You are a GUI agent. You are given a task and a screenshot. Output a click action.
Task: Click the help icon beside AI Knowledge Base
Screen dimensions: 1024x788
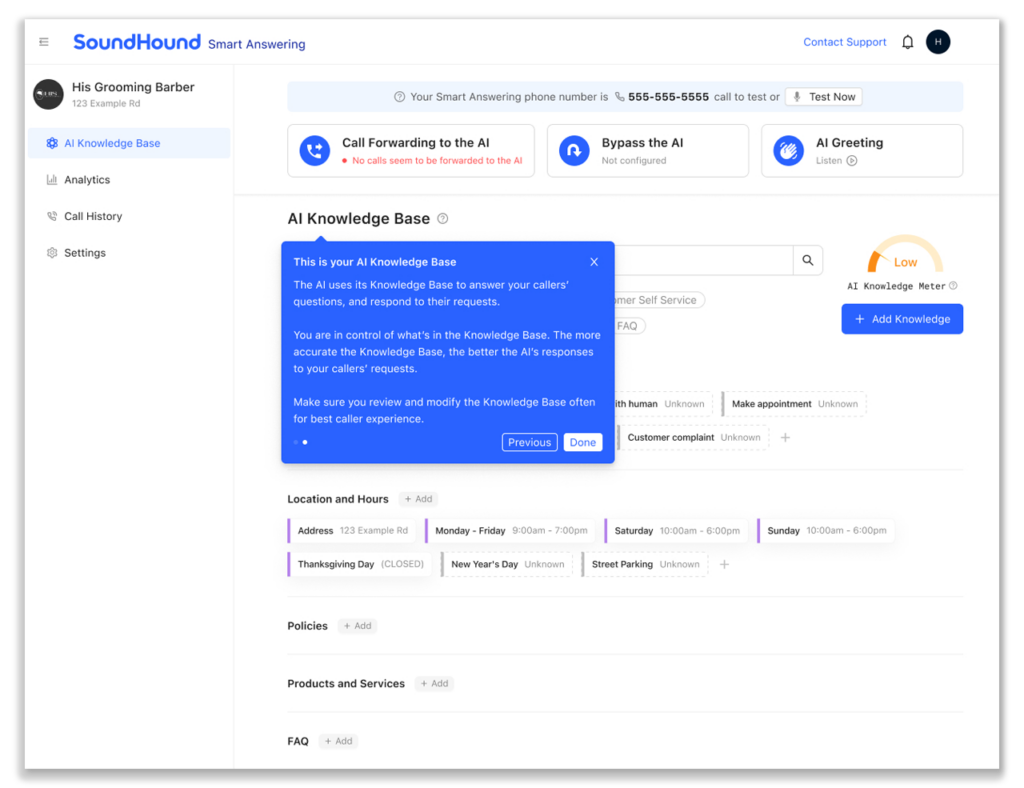(x=442, y=218)
